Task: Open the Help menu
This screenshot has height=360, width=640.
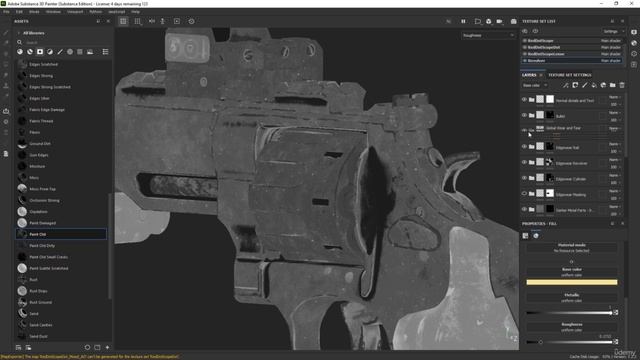Action: pos(135,12)
